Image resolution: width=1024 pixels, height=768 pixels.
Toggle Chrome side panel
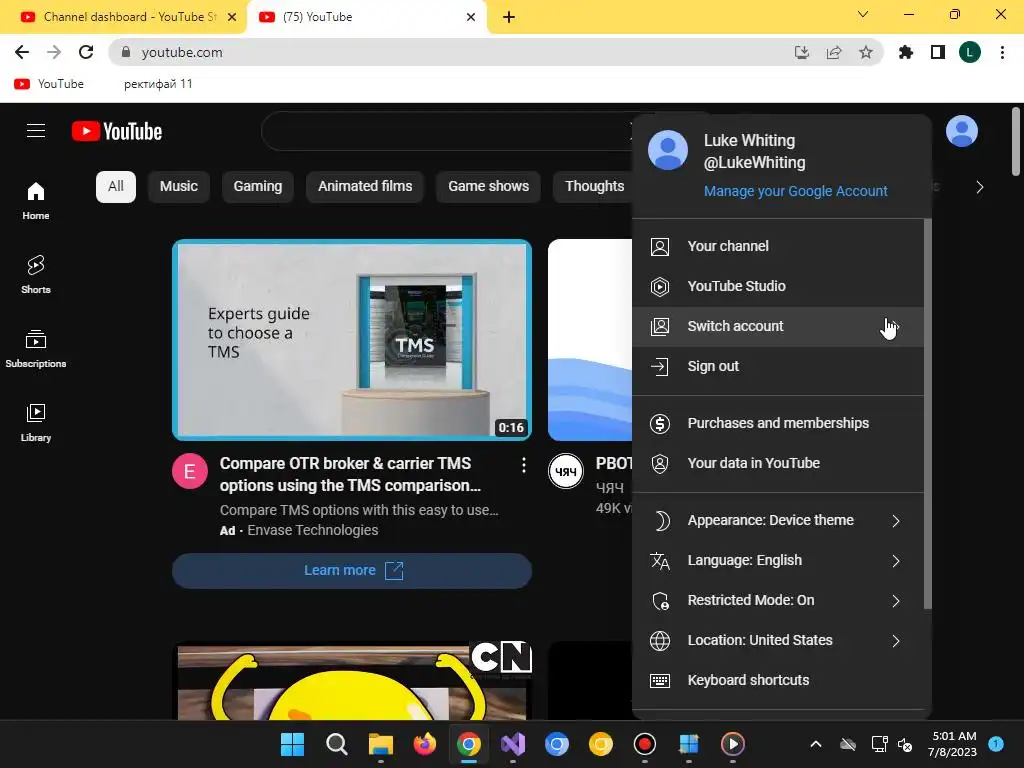click(x=938, y=52)
